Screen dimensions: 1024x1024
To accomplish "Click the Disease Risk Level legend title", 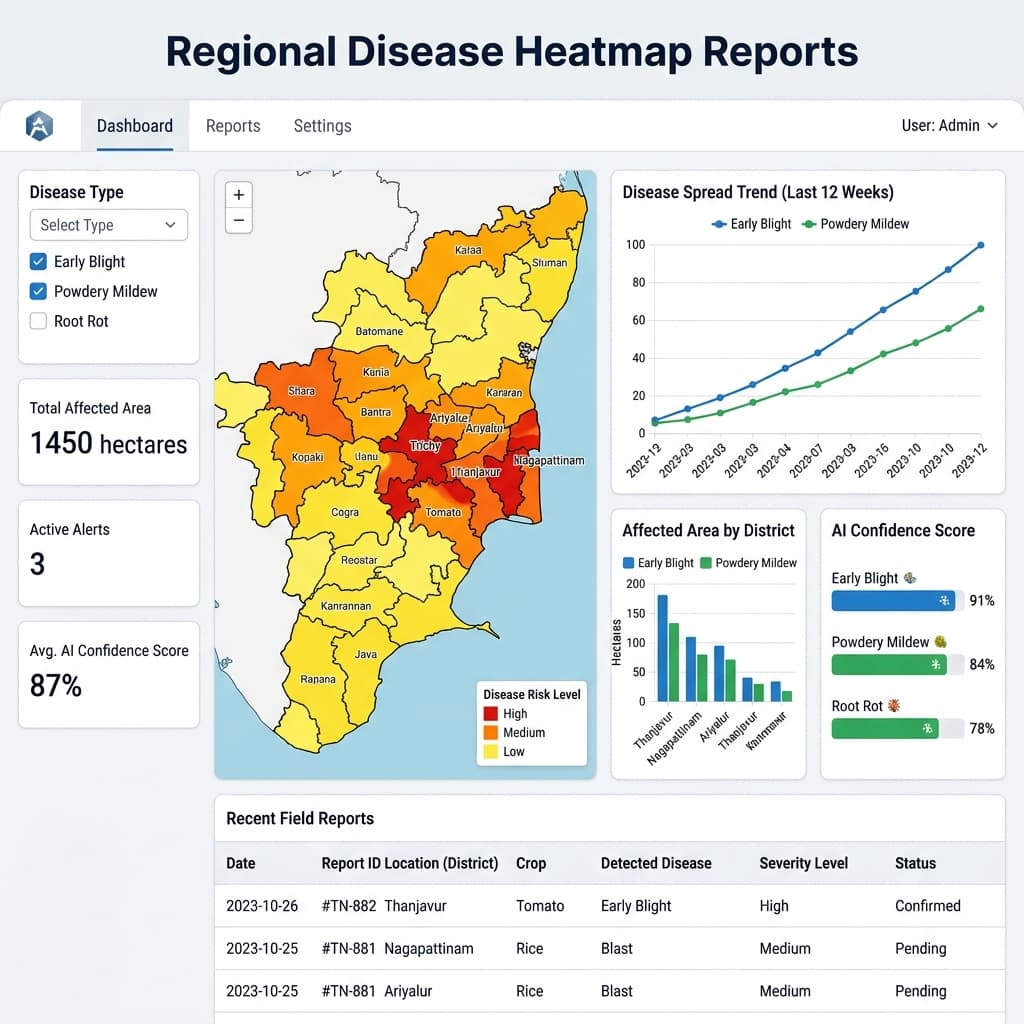I will 532,694.
